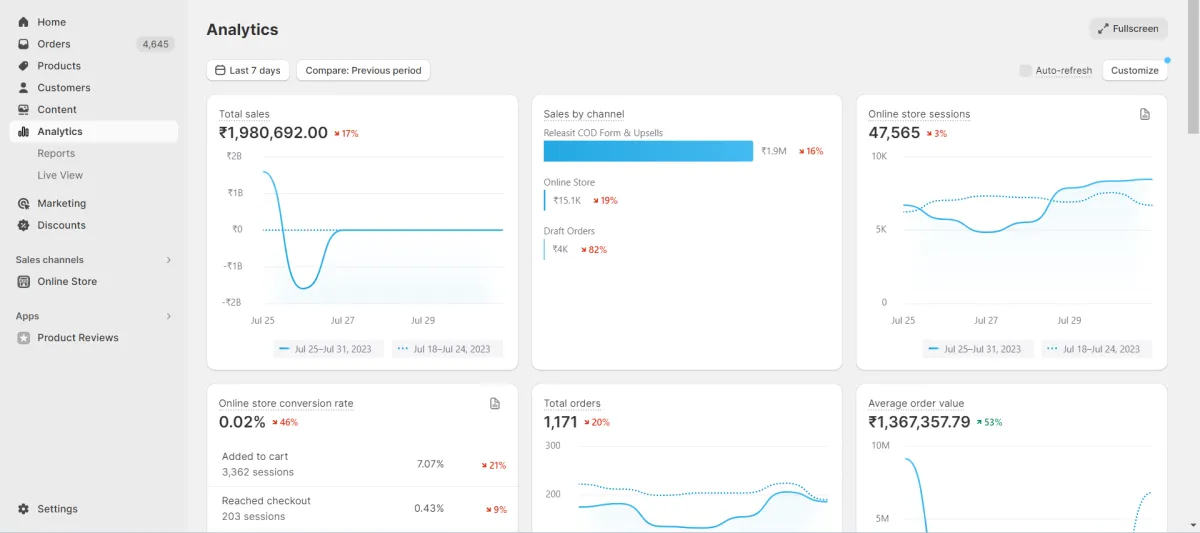
Task: Click the Reached checkout funnel row
Action: [x=362, y=509]
